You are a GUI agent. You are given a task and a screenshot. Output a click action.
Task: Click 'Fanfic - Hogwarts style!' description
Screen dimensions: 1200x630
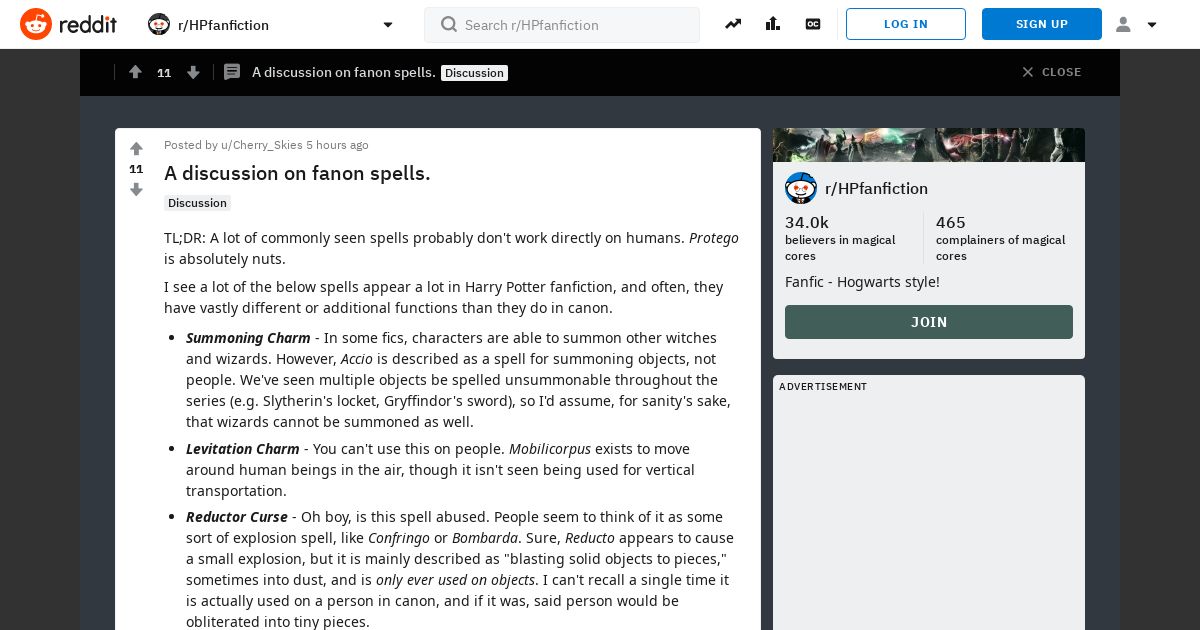862,282
